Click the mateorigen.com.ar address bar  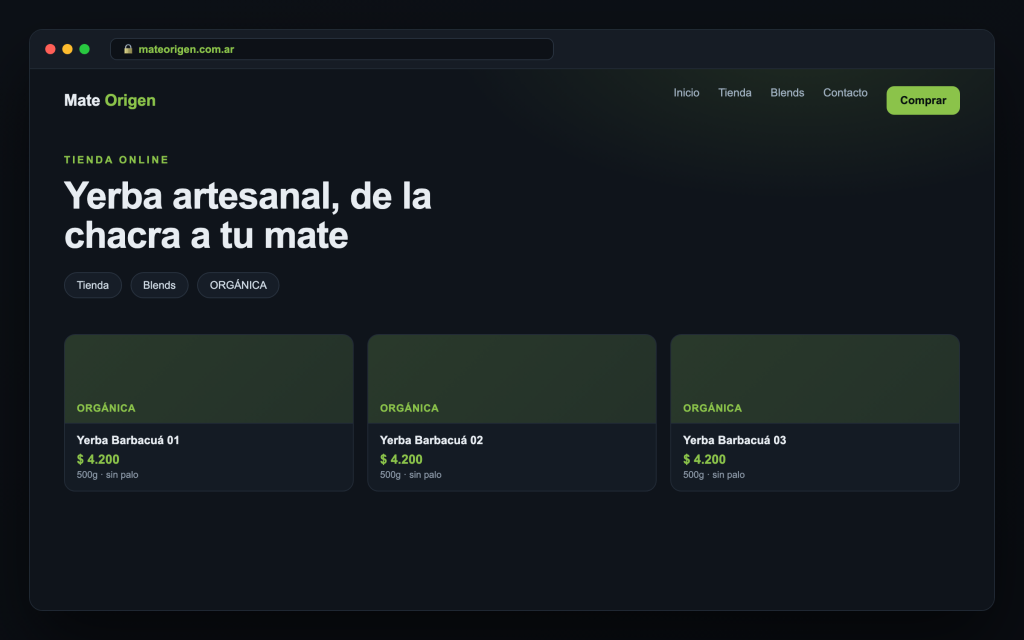pyautogui.click(x=332, y=49)
